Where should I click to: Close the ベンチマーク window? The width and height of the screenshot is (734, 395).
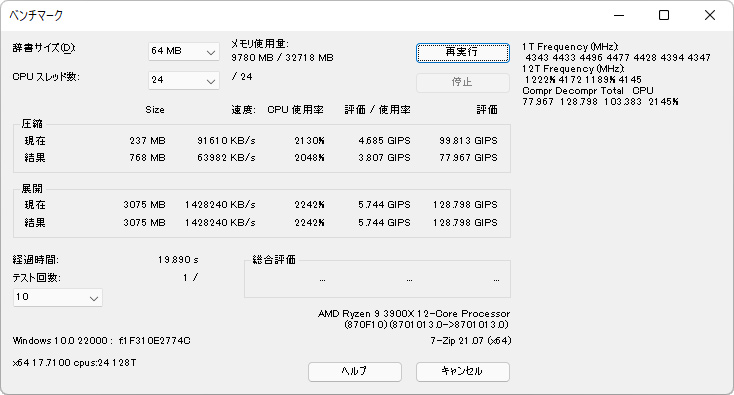point(709,15)
